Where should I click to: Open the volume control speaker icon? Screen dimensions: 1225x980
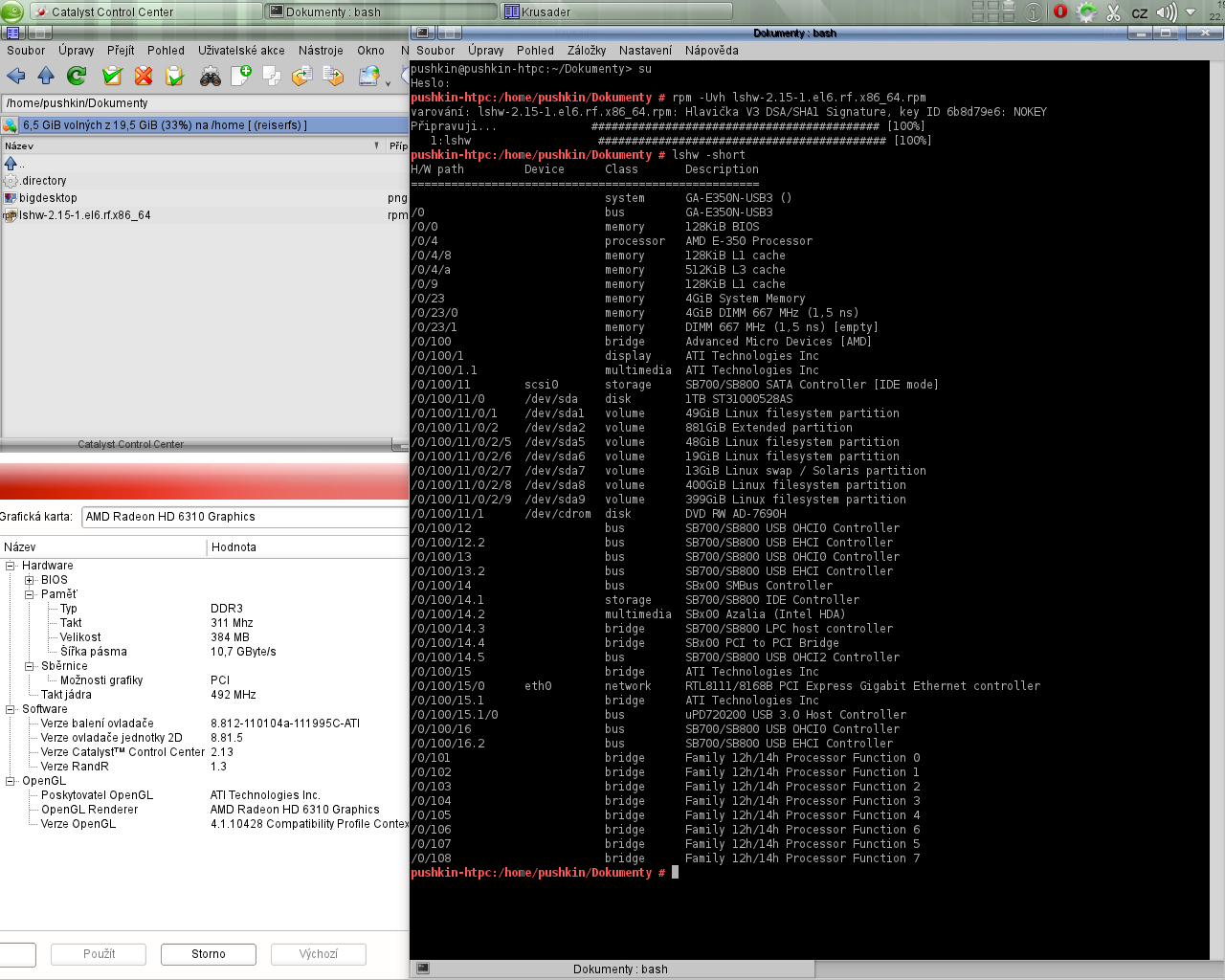pos(1166,11)
